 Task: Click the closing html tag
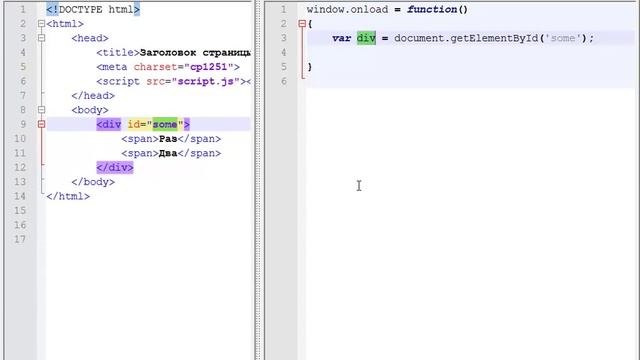tap(68, 196)
